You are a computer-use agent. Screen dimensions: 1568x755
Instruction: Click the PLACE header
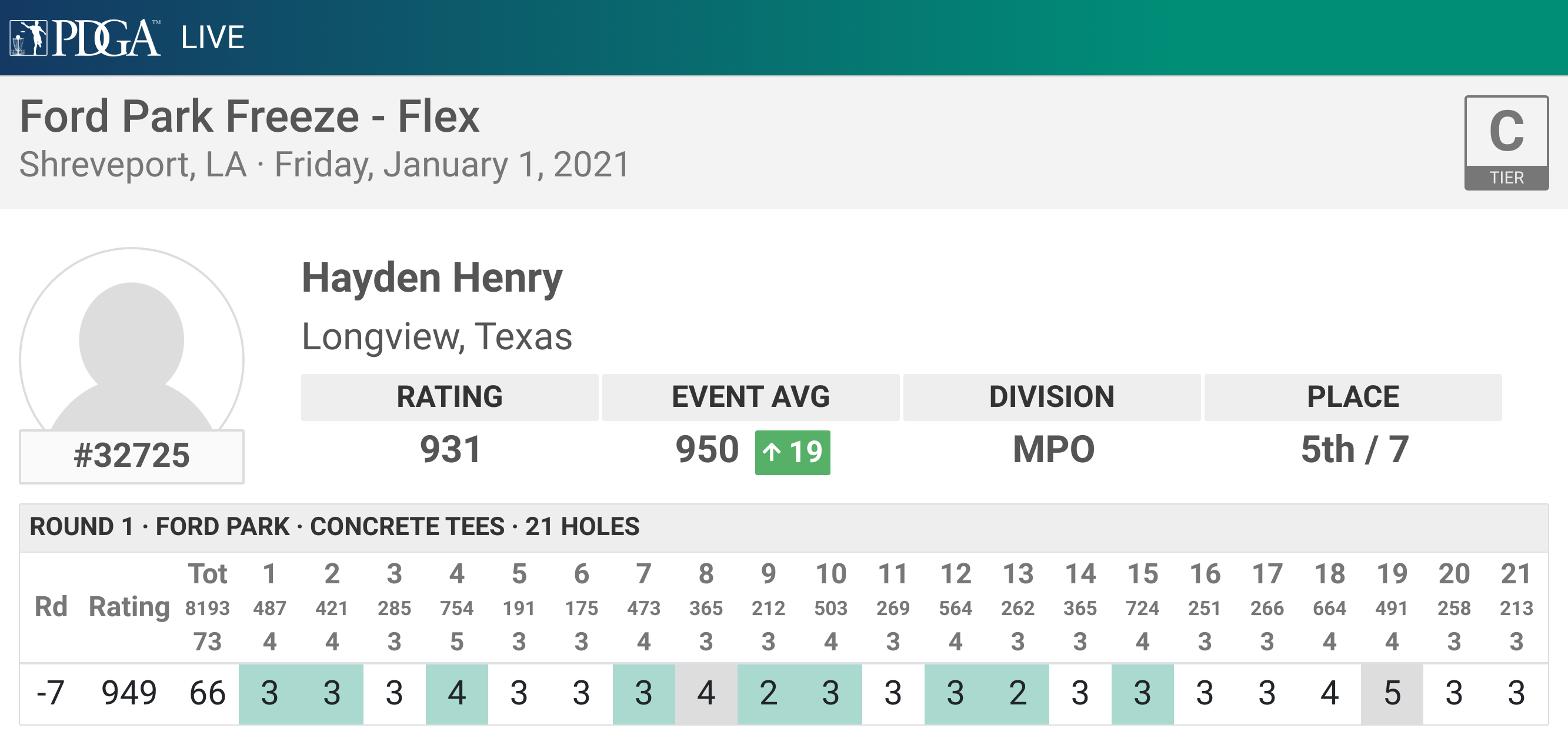pos(1353,397)
